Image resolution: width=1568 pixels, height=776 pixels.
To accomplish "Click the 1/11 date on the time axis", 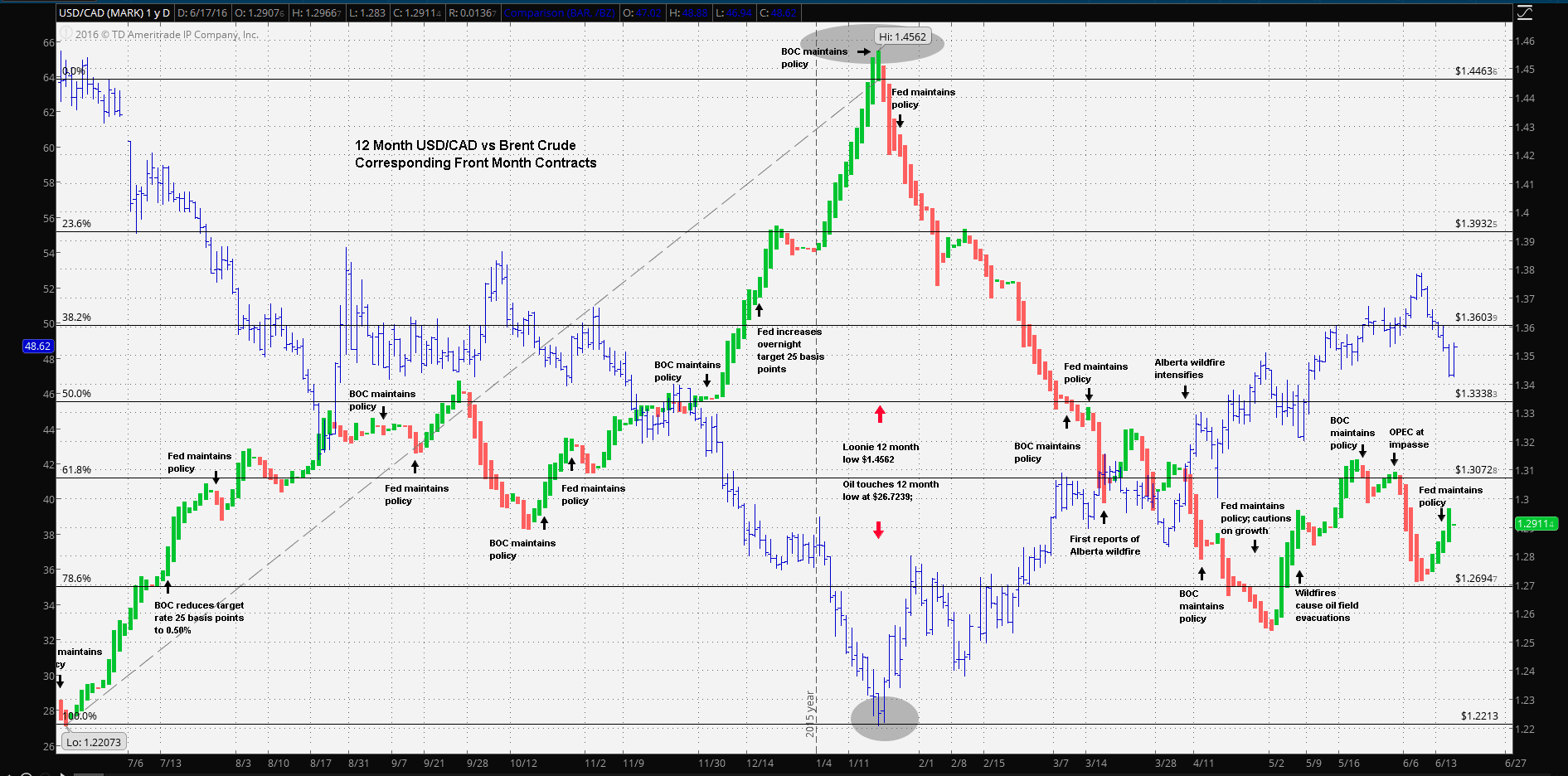I will (x=858, y=763).
